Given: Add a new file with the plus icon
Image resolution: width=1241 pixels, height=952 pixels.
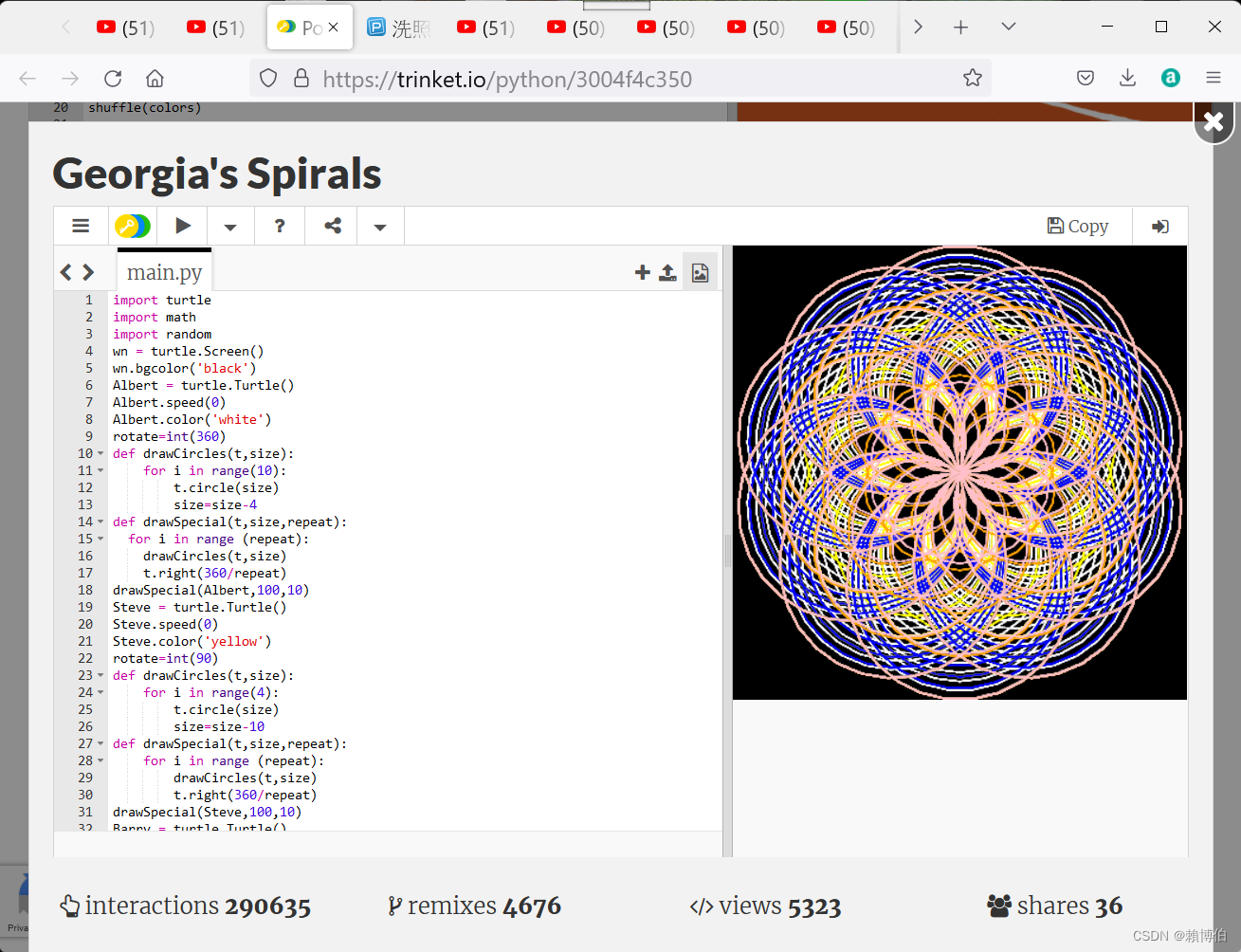Looking at the screenshot, I should click(642, 272).
